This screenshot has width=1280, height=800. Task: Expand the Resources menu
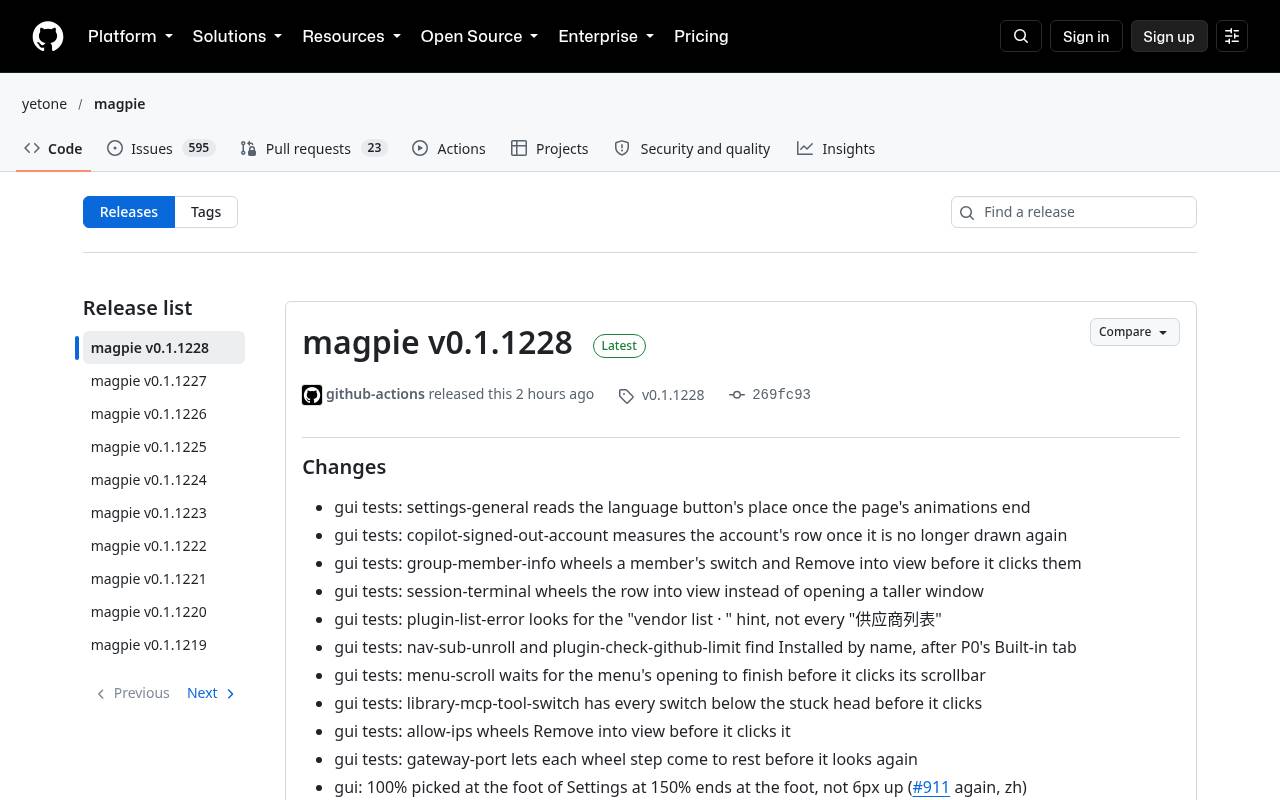pyautogui.click(x=351, y=36)
